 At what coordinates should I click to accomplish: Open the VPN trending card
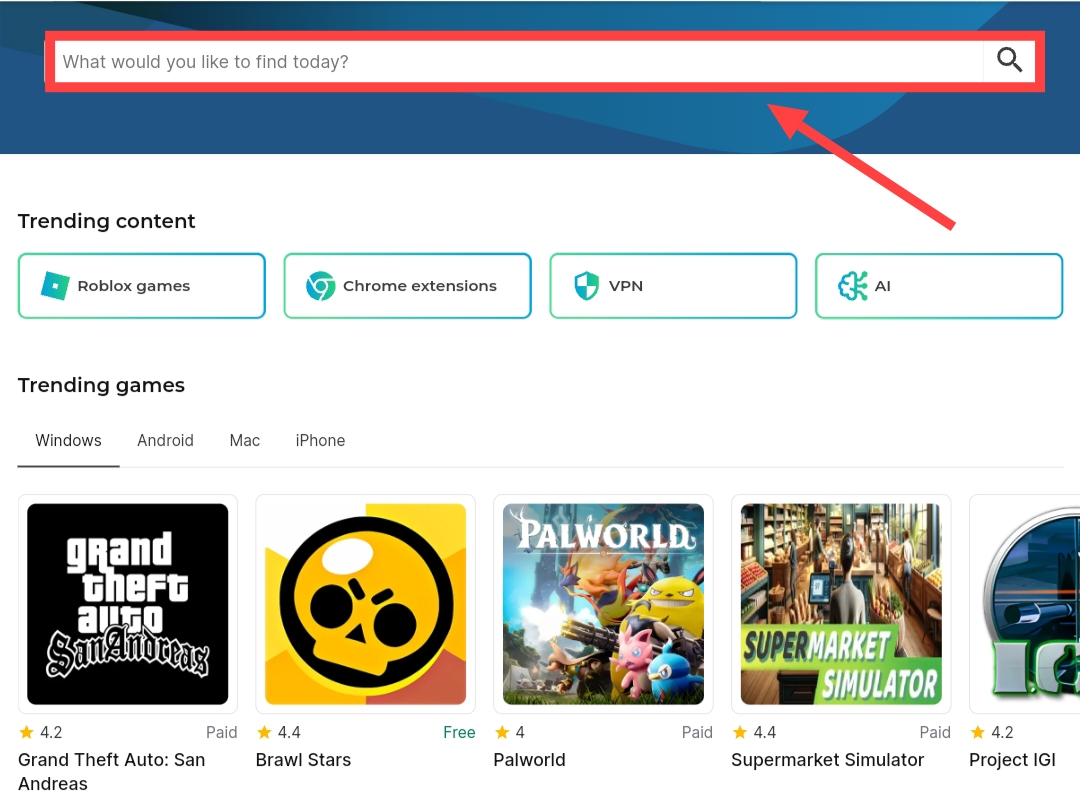[673, 286]
